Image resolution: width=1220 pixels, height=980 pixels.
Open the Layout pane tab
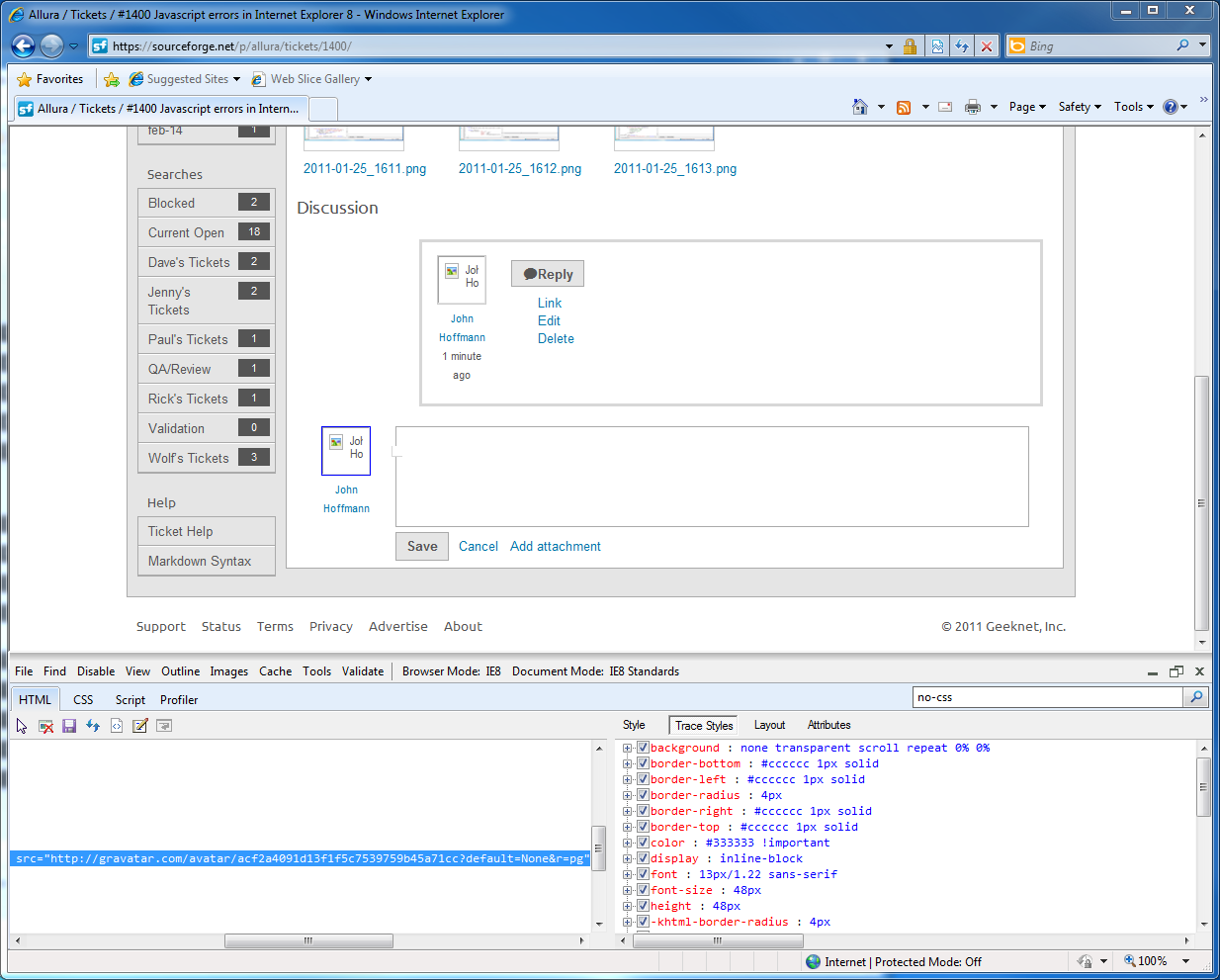point(769,725)
